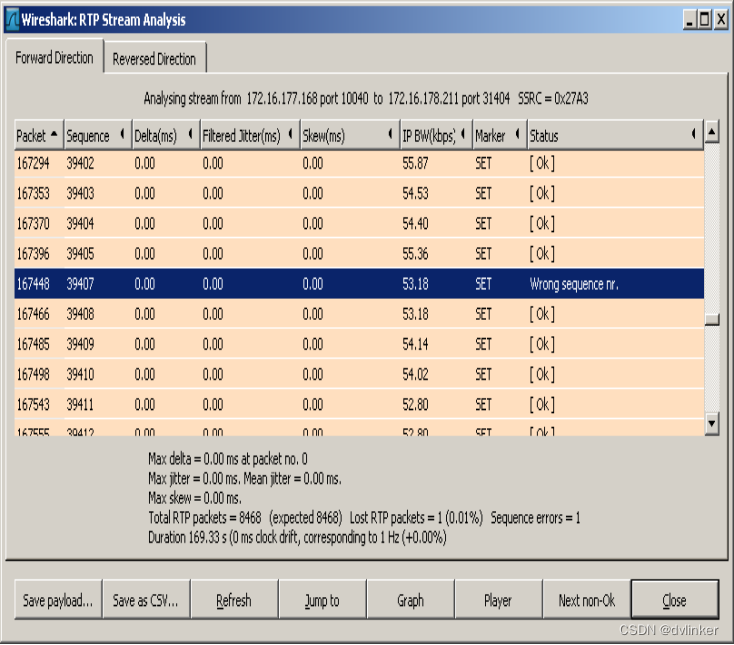Click sequence number 39402 cell
734x645 pixels.
click(x=80, y=163)
